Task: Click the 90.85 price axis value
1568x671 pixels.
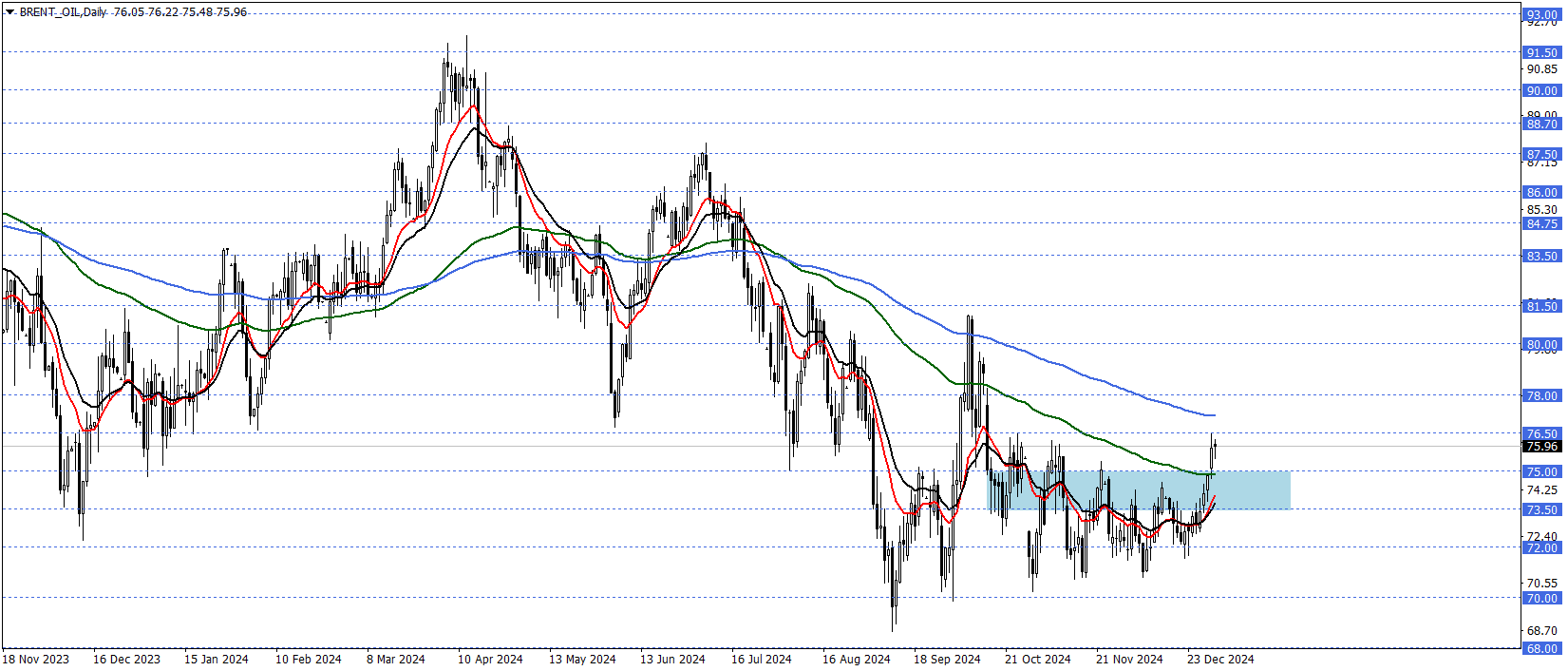Action: (x=1541, y=68)
